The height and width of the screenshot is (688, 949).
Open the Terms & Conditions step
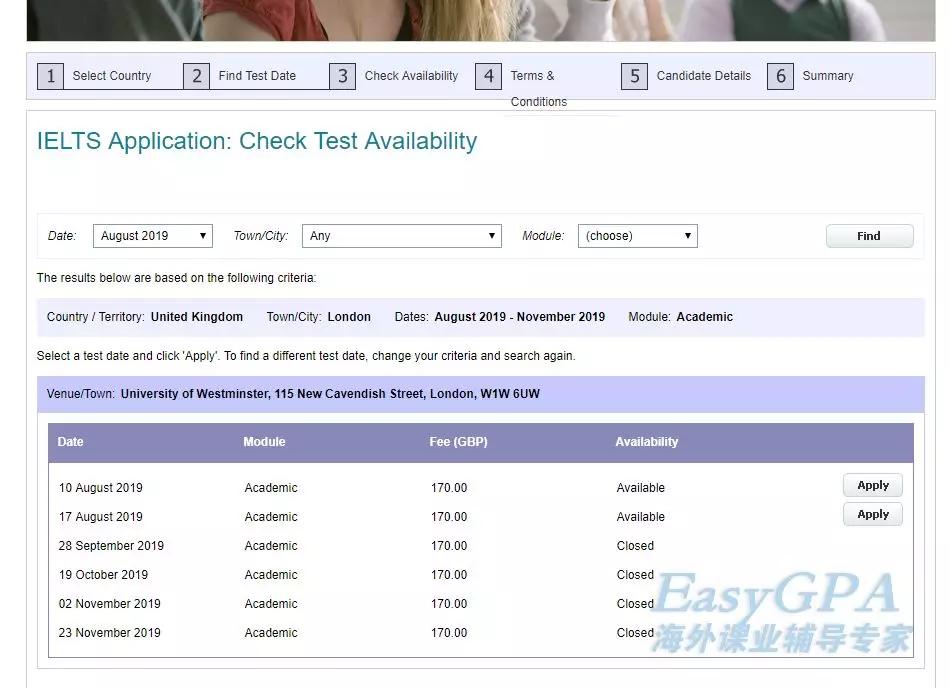(x=538, y=88)
